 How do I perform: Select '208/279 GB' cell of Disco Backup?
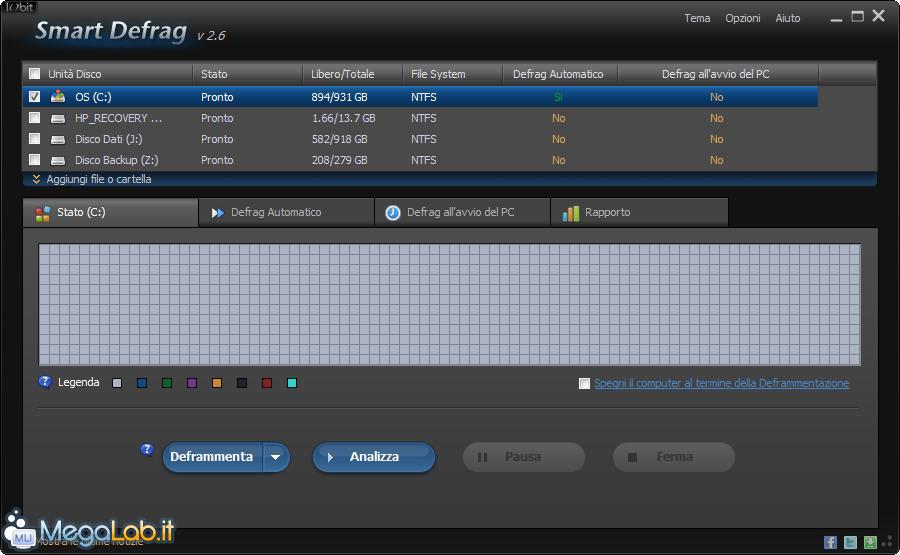[x=339, y=160]
